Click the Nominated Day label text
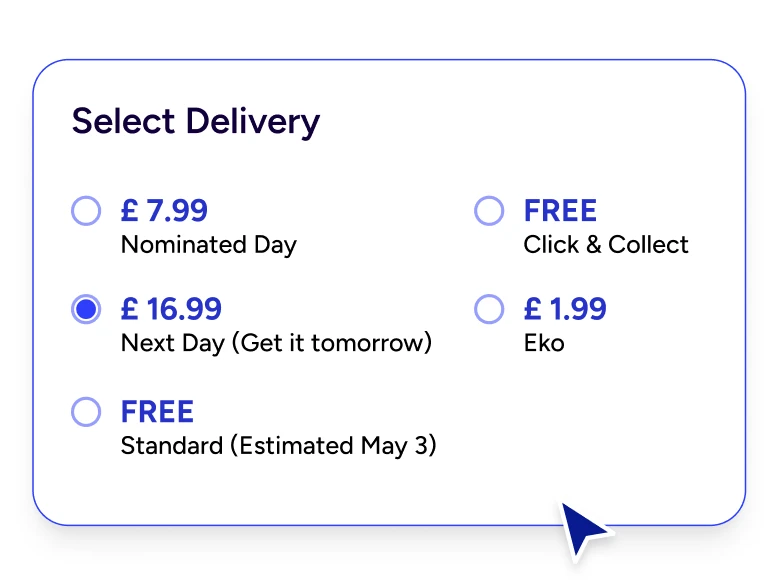Screen dimensions: 779x585 208,245
